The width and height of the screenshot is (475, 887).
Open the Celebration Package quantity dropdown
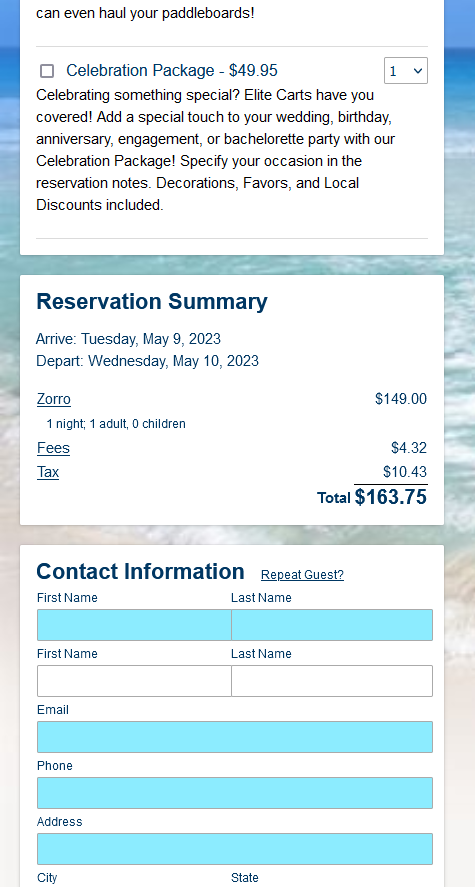click(405, 71)
